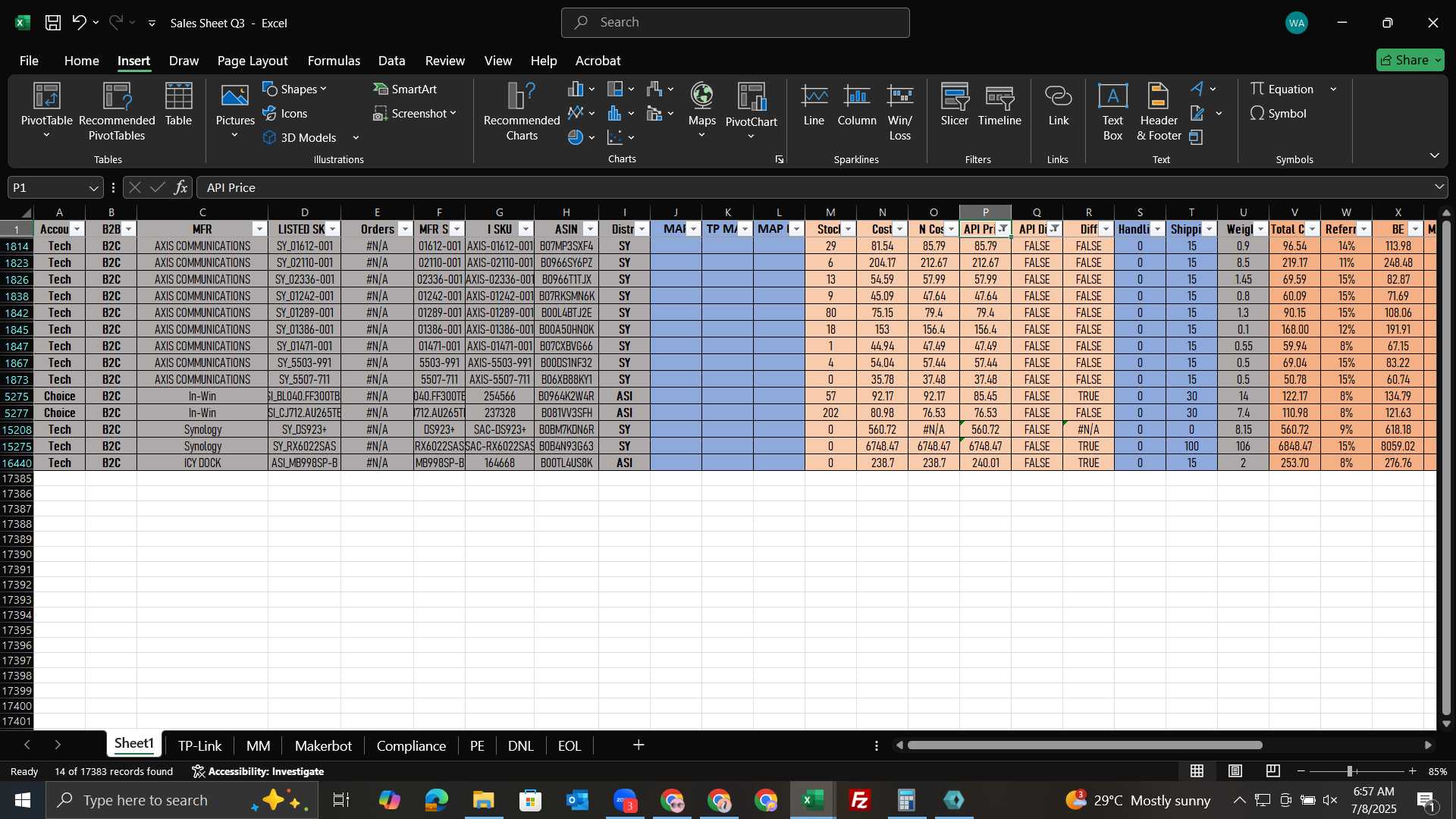1456x819 pixels.
Task: Open Equation insert option
Action: [1282, 89]
